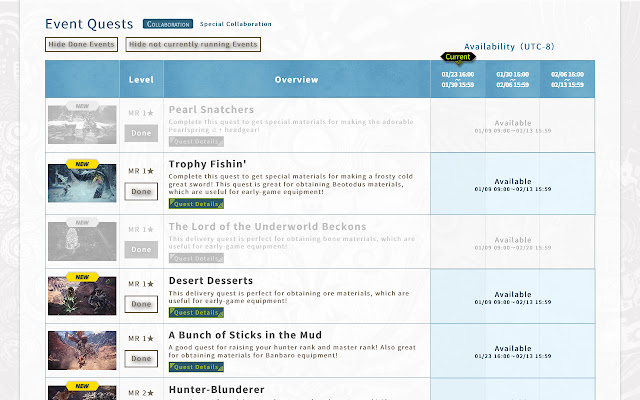Click the Current week marker

458,57
